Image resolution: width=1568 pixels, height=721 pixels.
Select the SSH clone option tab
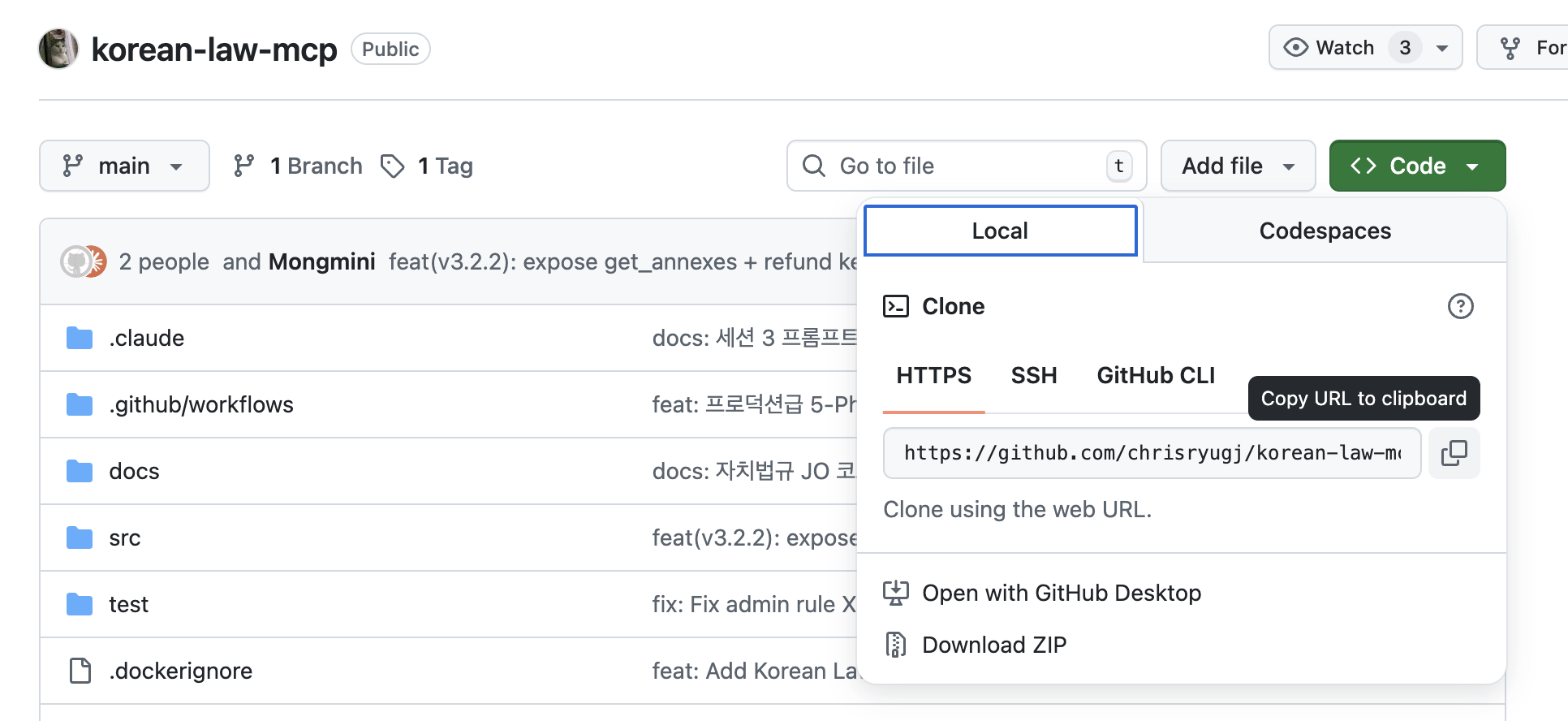tap(1034, 375)
